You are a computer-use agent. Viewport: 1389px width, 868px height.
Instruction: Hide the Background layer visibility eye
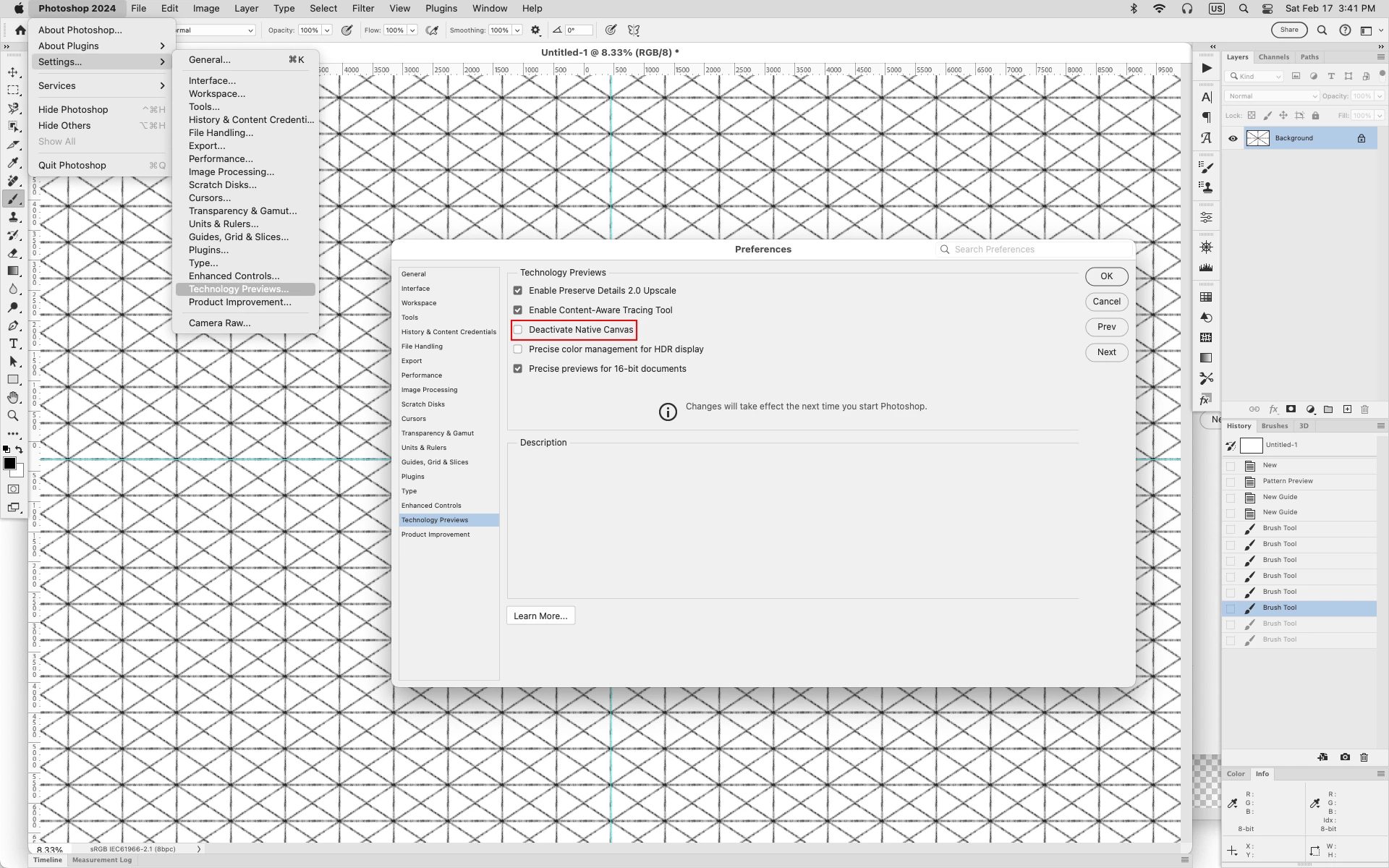point(1233,138)
